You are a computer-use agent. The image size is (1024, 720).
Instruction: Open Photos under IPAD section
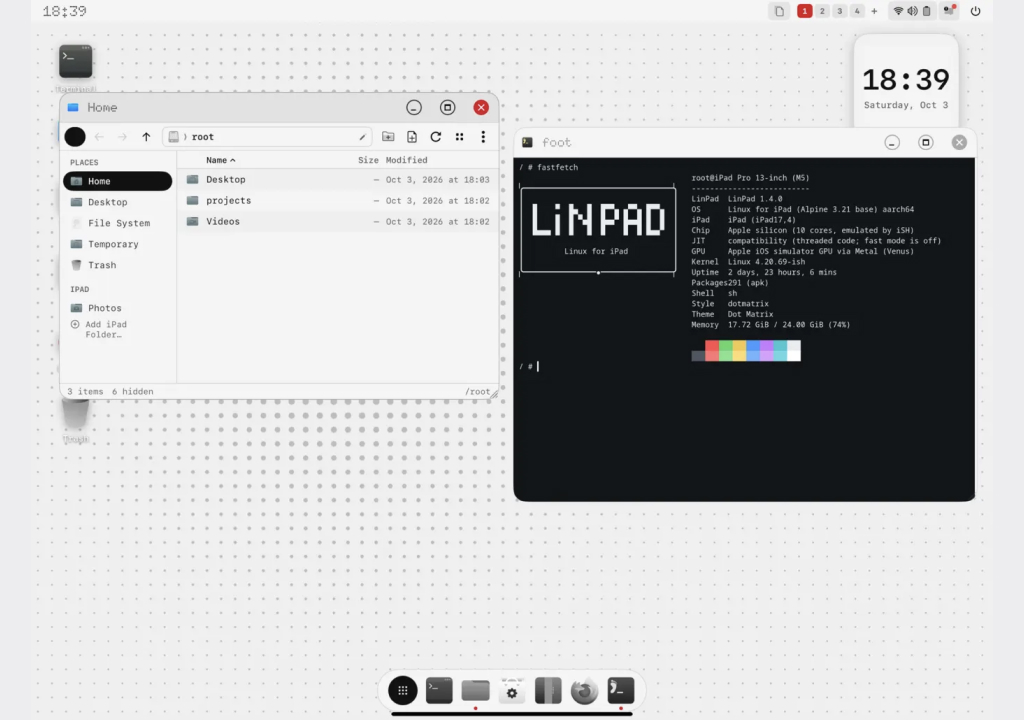[x=118, y=308]
